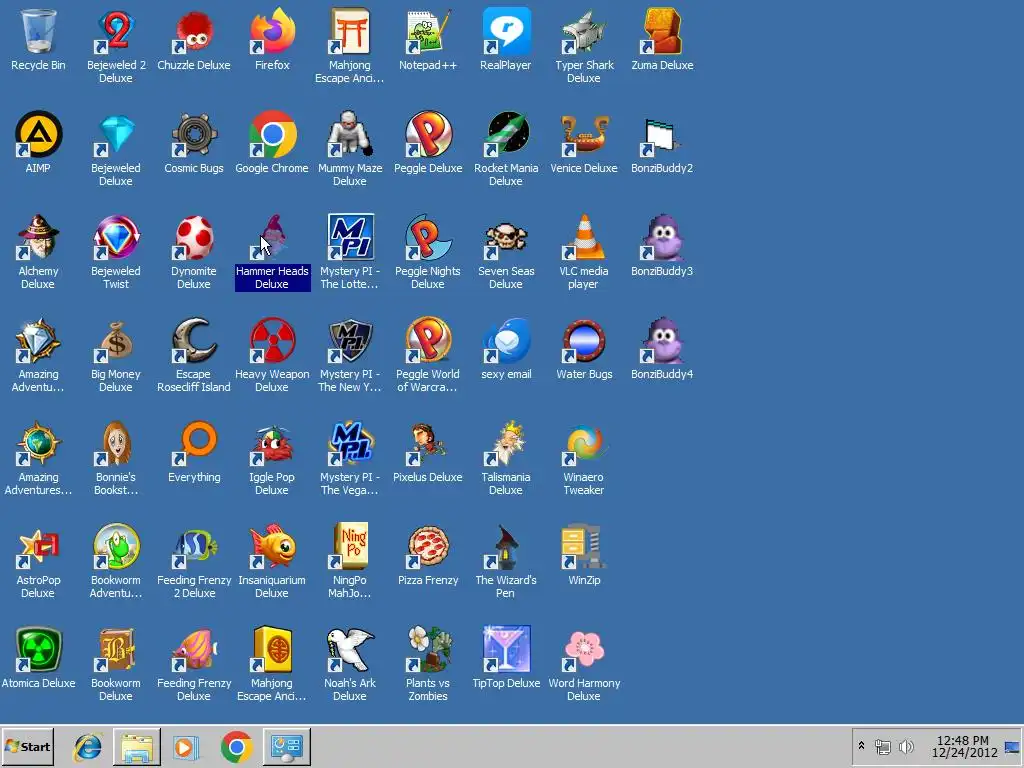Click the sexy email shortcut
Viewport: 1024px width, 768px height.
[x=506, y=340]
